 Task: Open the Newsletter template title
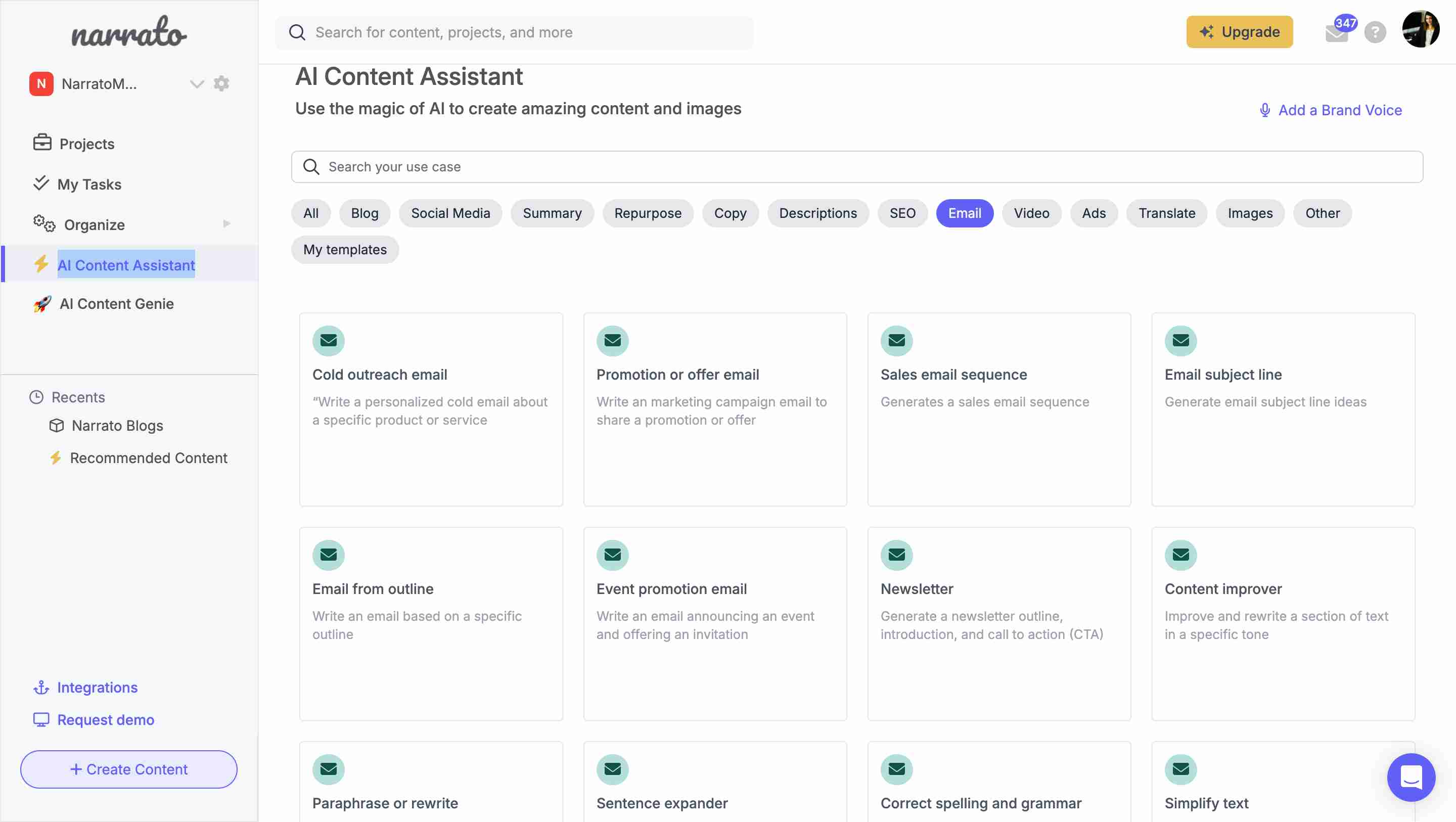(917, 588)
